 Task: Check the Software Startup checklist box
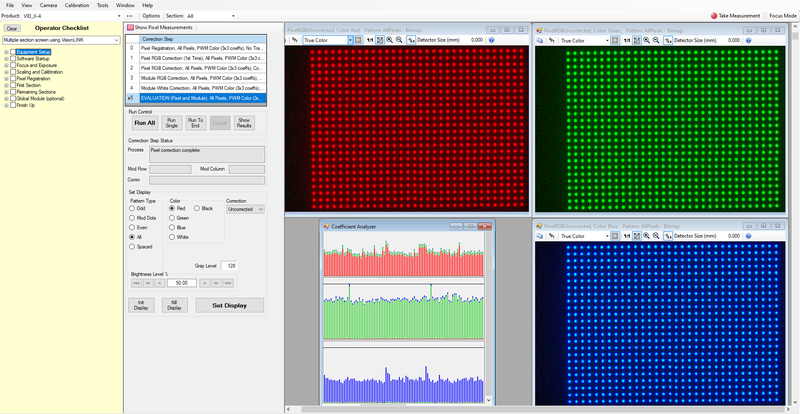point(13,59)
